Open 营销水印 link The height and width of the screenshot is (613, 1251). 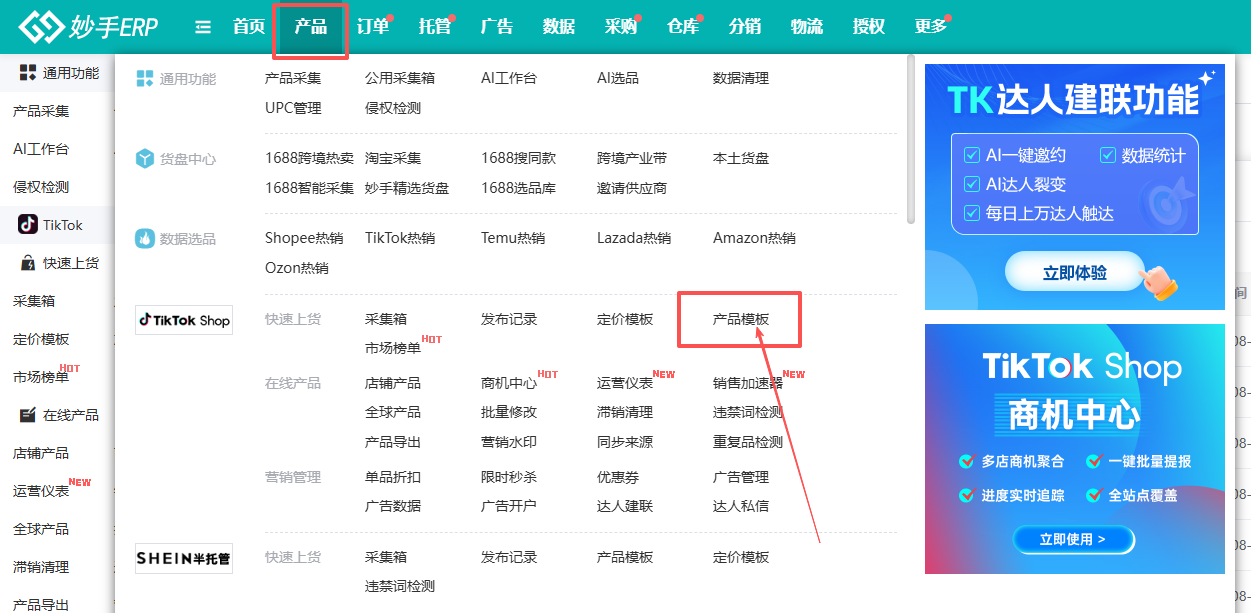click(509, 442)
